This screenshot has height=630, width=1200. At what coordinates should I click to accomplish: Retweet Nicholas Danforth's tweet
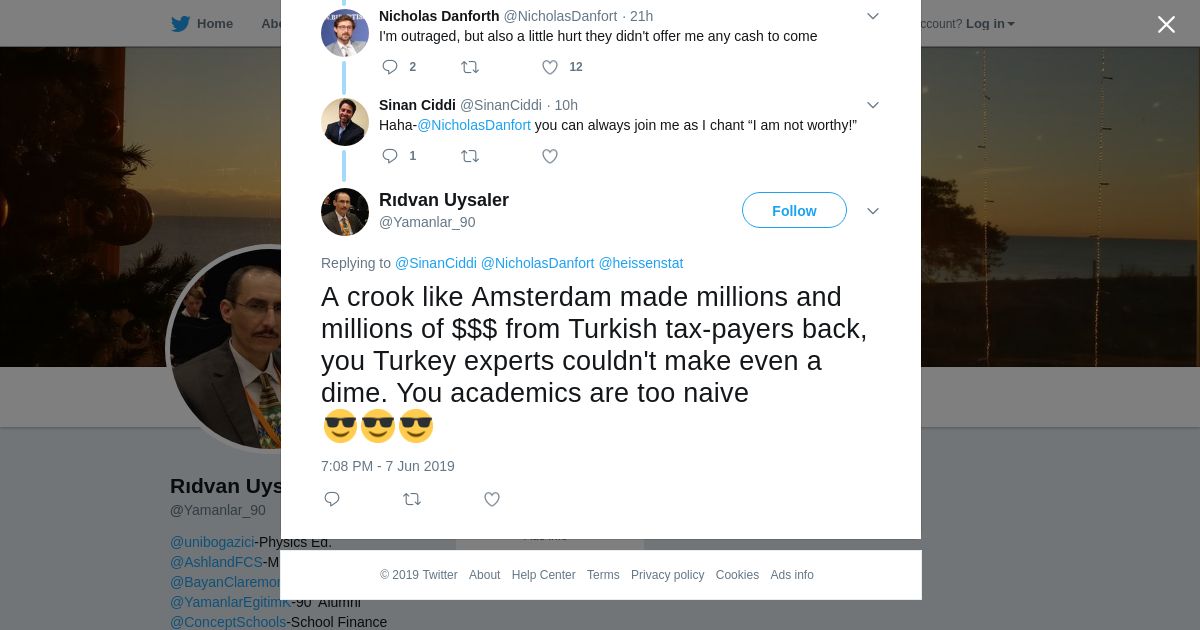[x=470, y=67]
